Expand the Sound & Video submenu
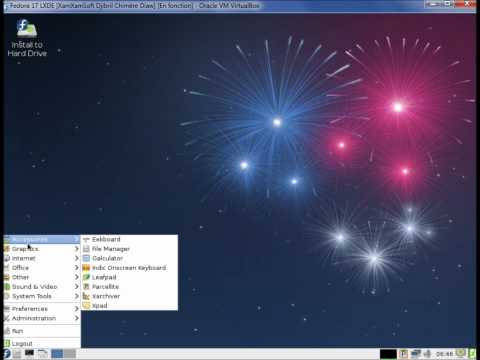Viewport: 480px width, 360px height. (42, 287)
